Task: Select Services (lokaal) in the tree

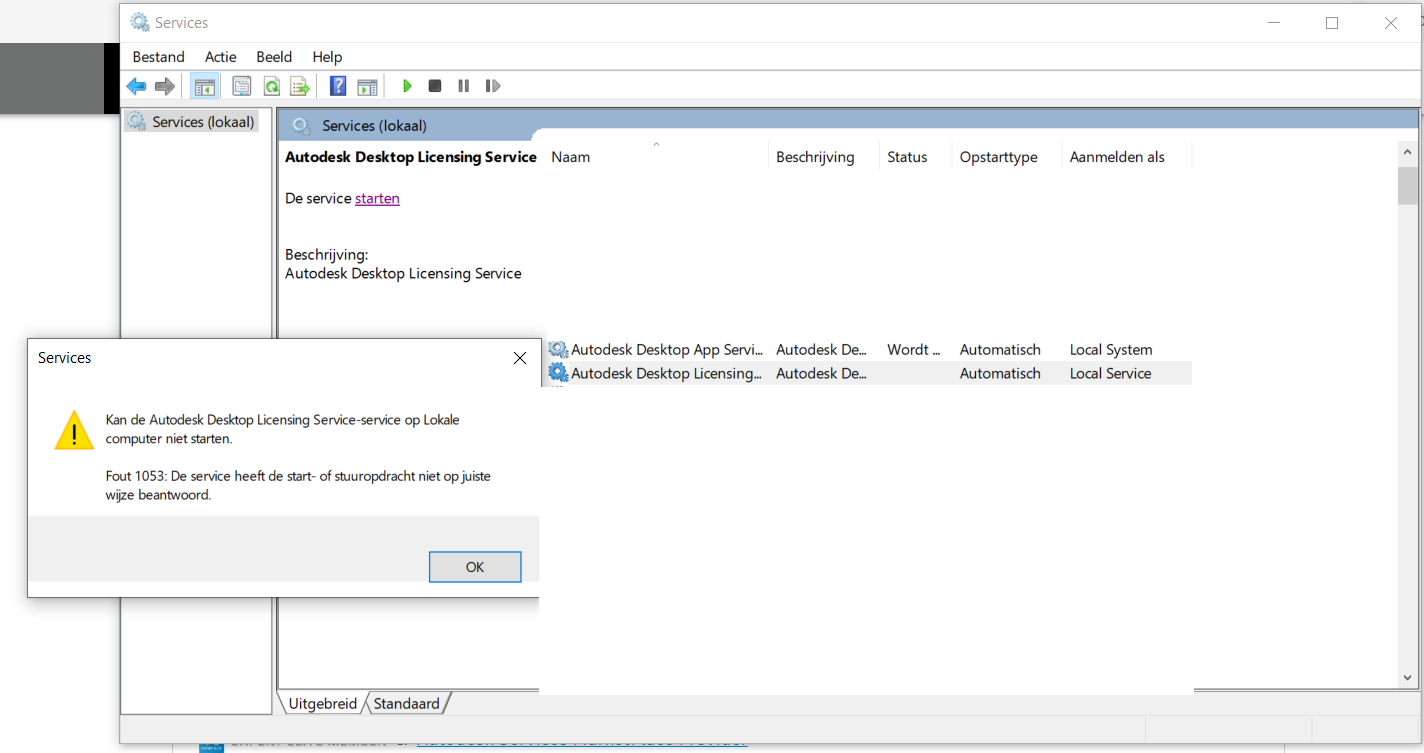Action: tap(191, 122)
